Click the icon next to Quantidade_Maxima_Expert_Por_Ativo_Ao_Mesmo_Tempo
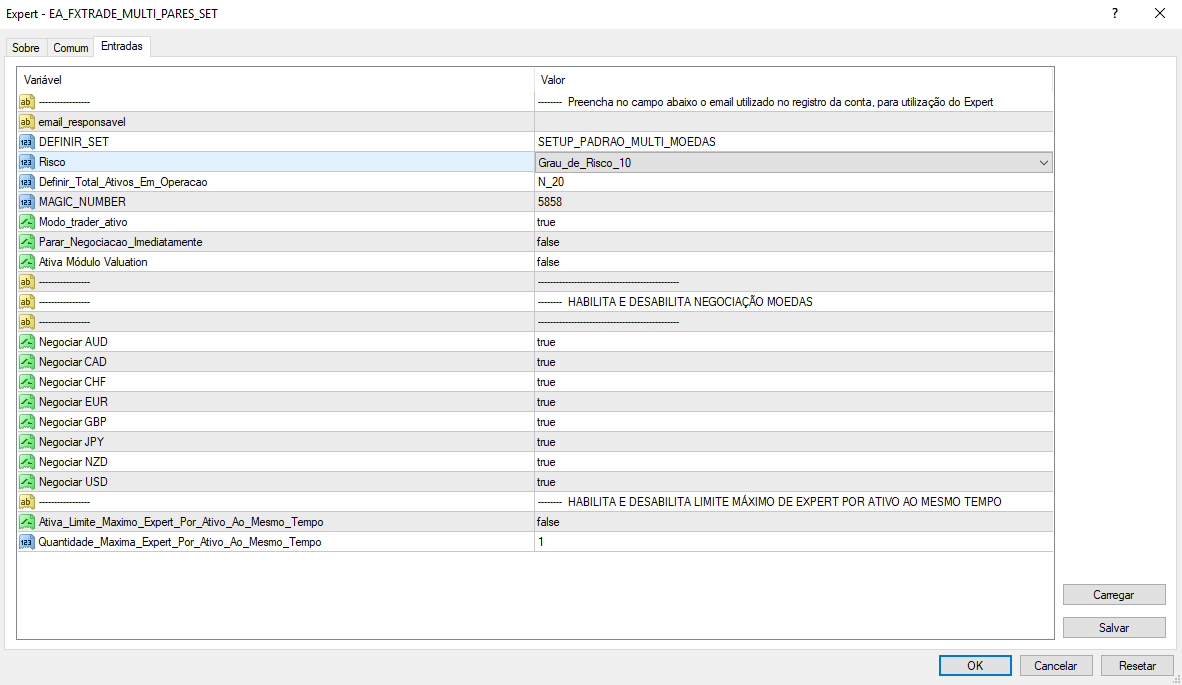This screenshot has height=685, width=1182. [27, 542]
